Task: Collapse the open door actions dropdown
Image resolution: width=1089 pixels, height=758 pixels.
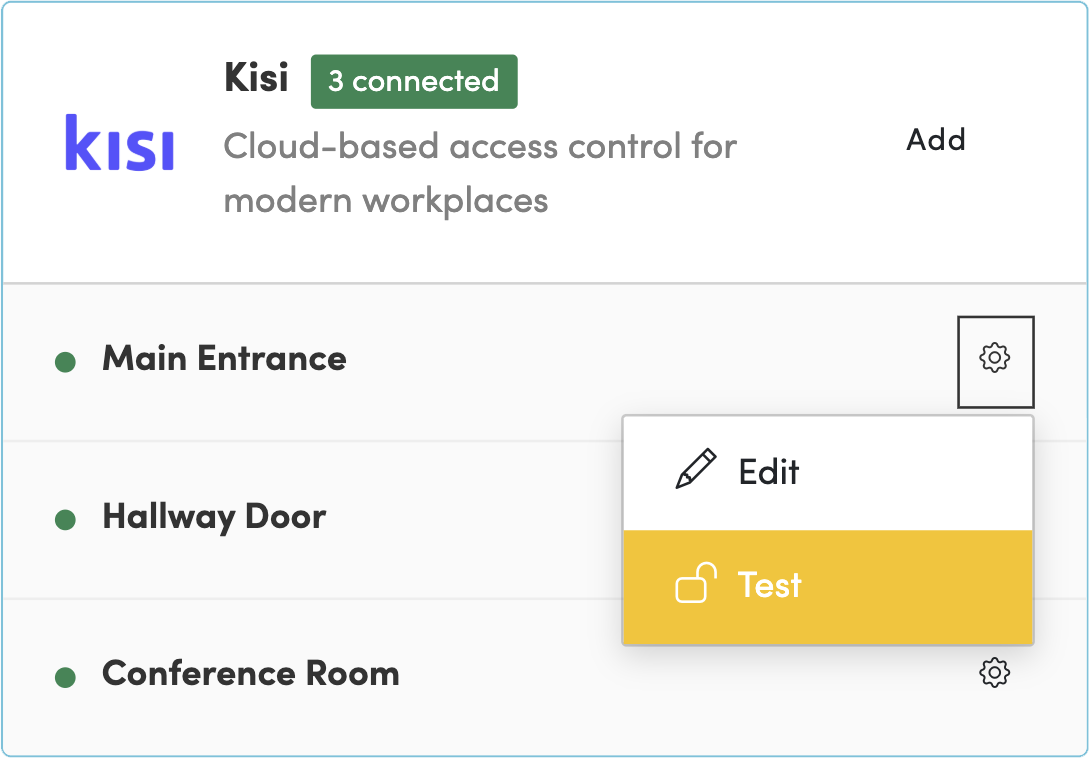Action: point(995,361)
